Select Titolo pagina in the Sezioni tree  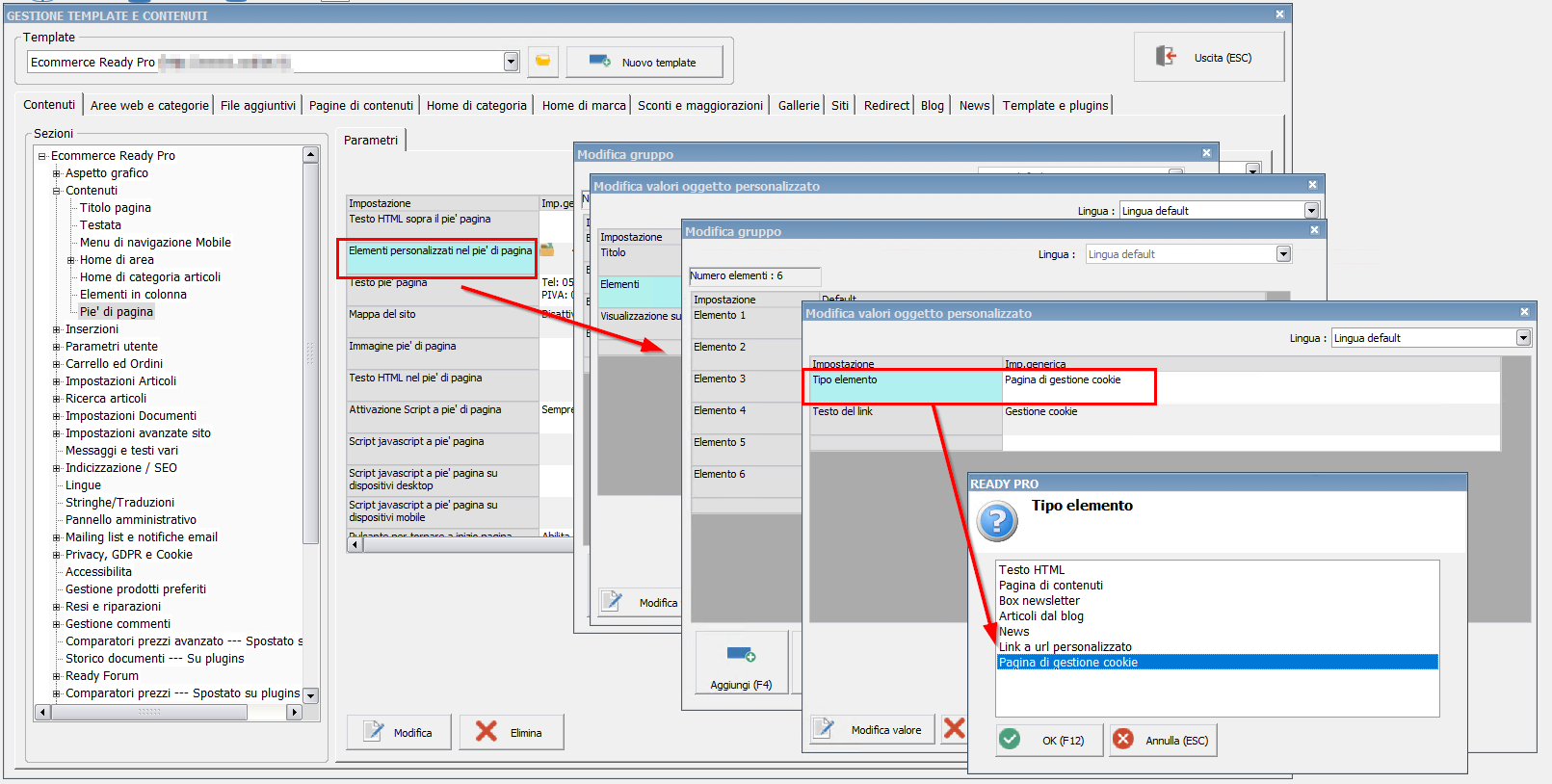pyautogui.click(x=116, y=208)
